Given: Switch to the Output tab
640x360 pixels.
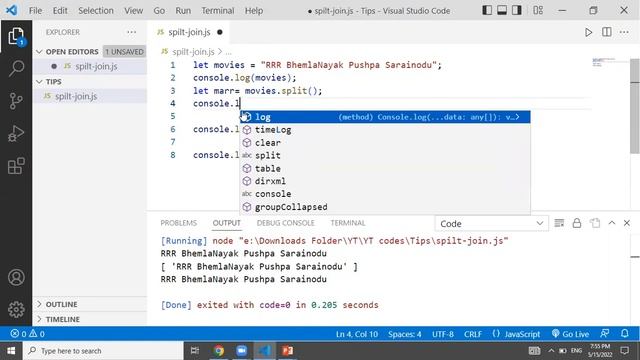Looking at the screenshot, I should click(227, 223).
